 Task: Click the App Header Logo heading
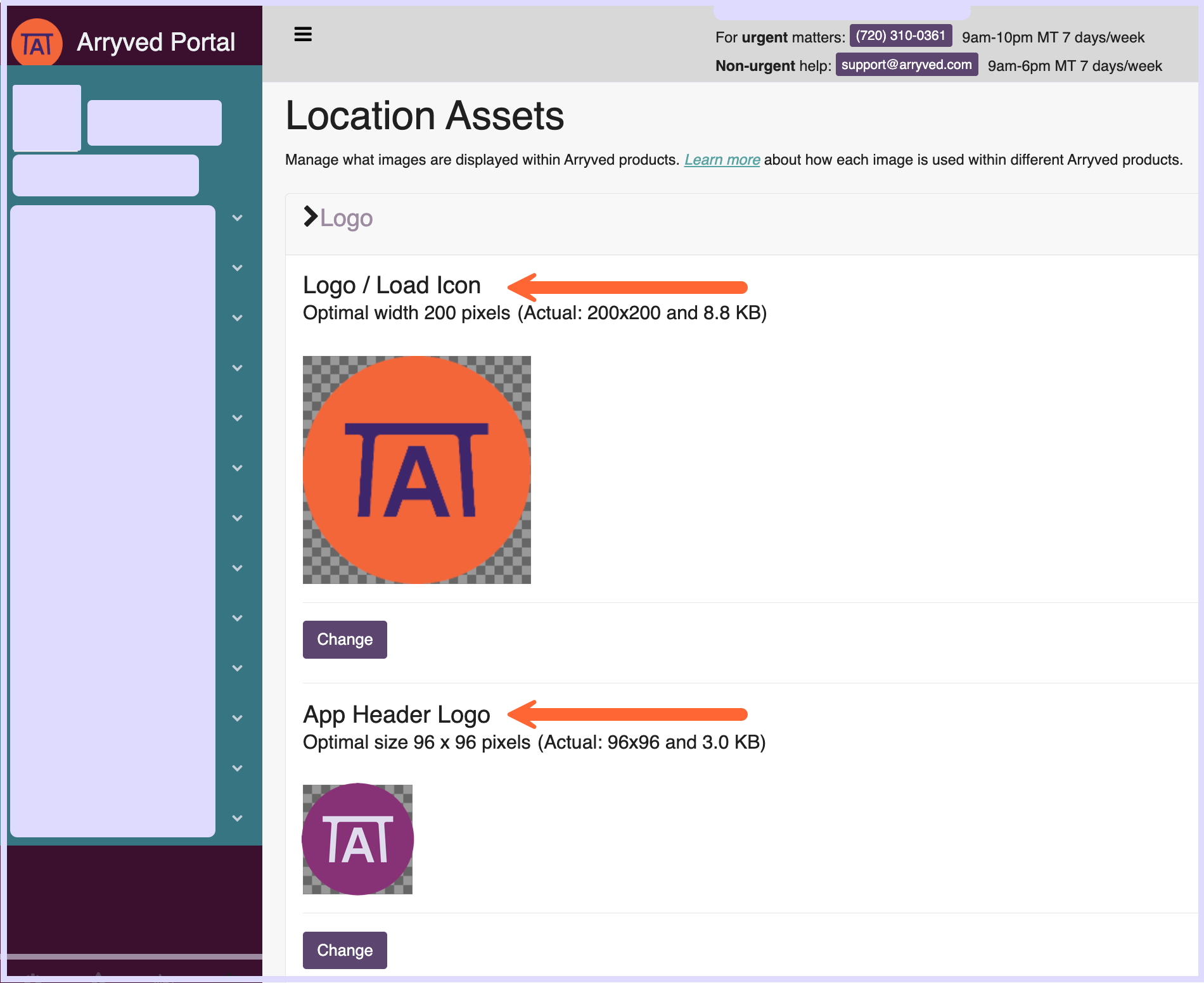click(x=397, y=714)
